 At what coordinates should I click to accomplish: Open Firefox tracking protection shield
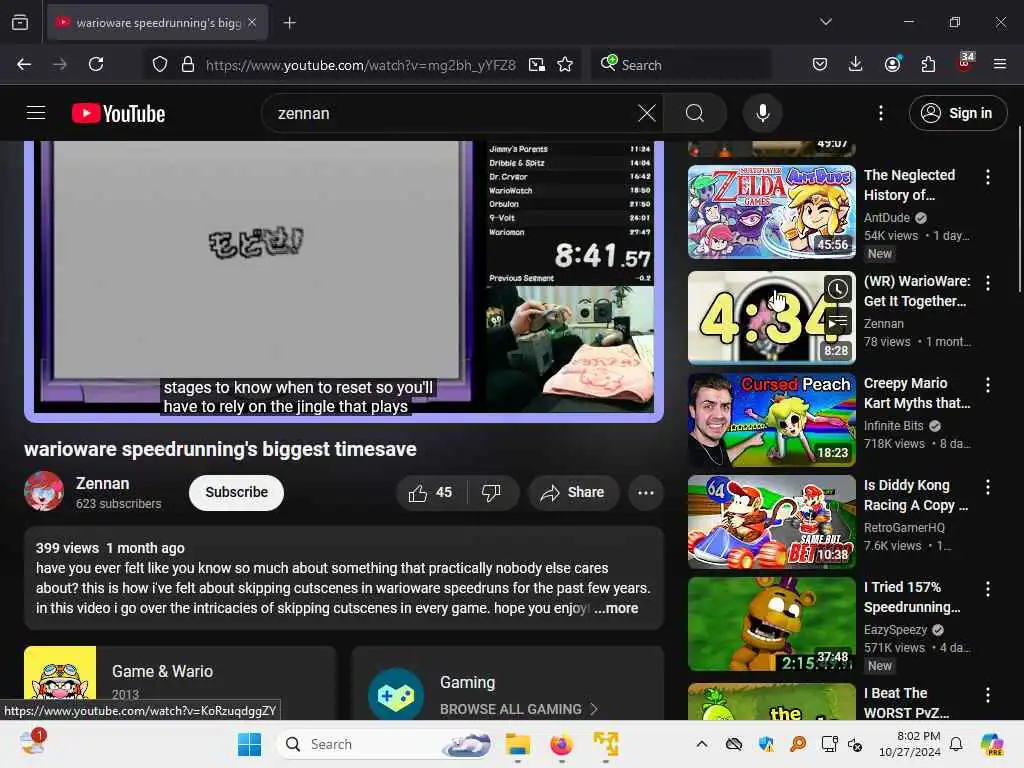[160, 64]
